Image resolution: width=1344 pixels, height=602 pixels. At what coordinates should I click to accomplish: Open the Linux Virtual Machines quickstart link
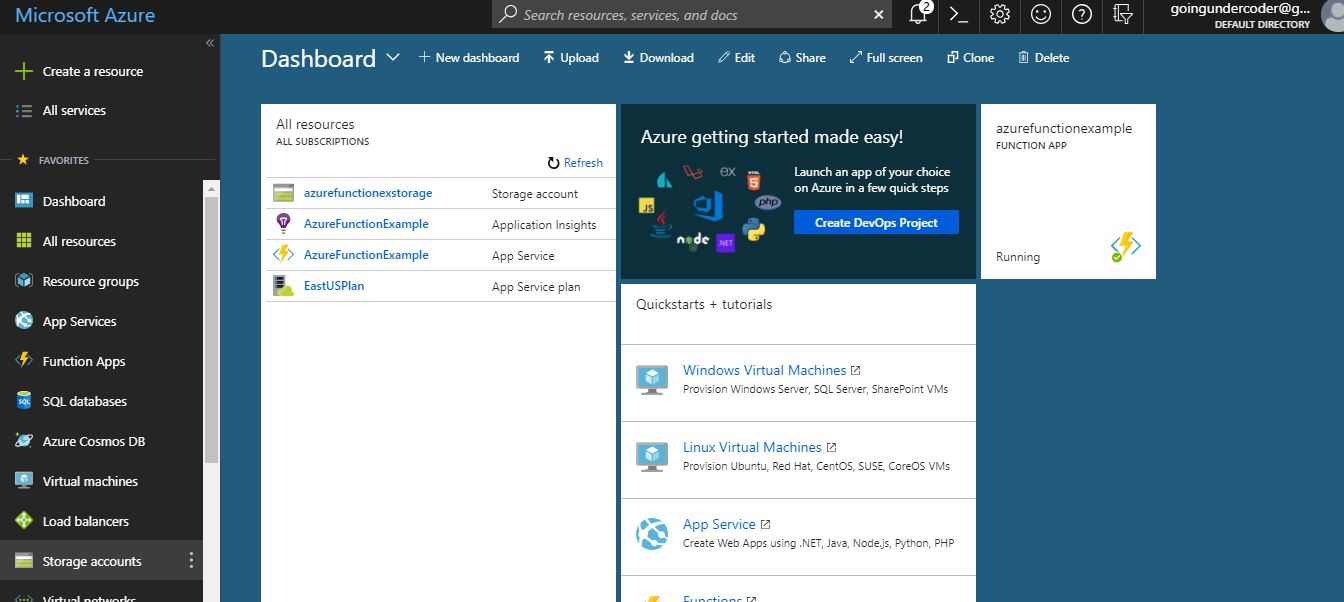(x=751, y=447)
